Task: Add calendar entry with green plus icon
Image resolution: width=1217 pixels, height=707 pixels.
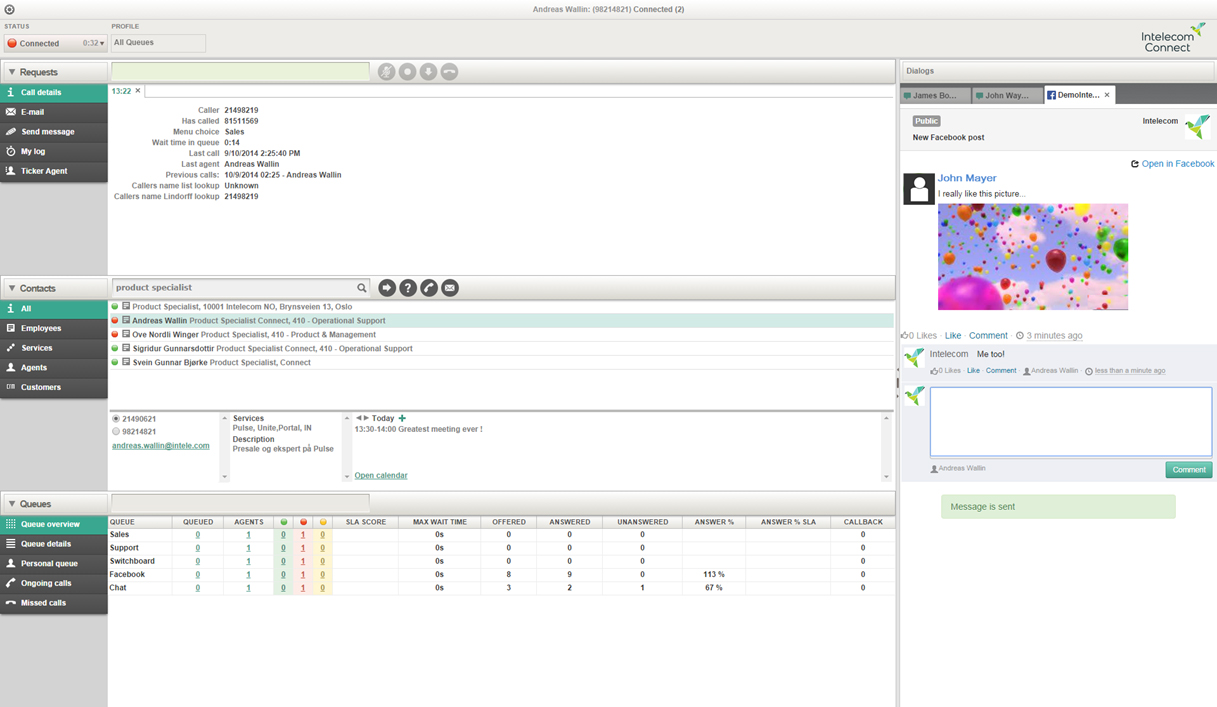Action: coord(402,418)
